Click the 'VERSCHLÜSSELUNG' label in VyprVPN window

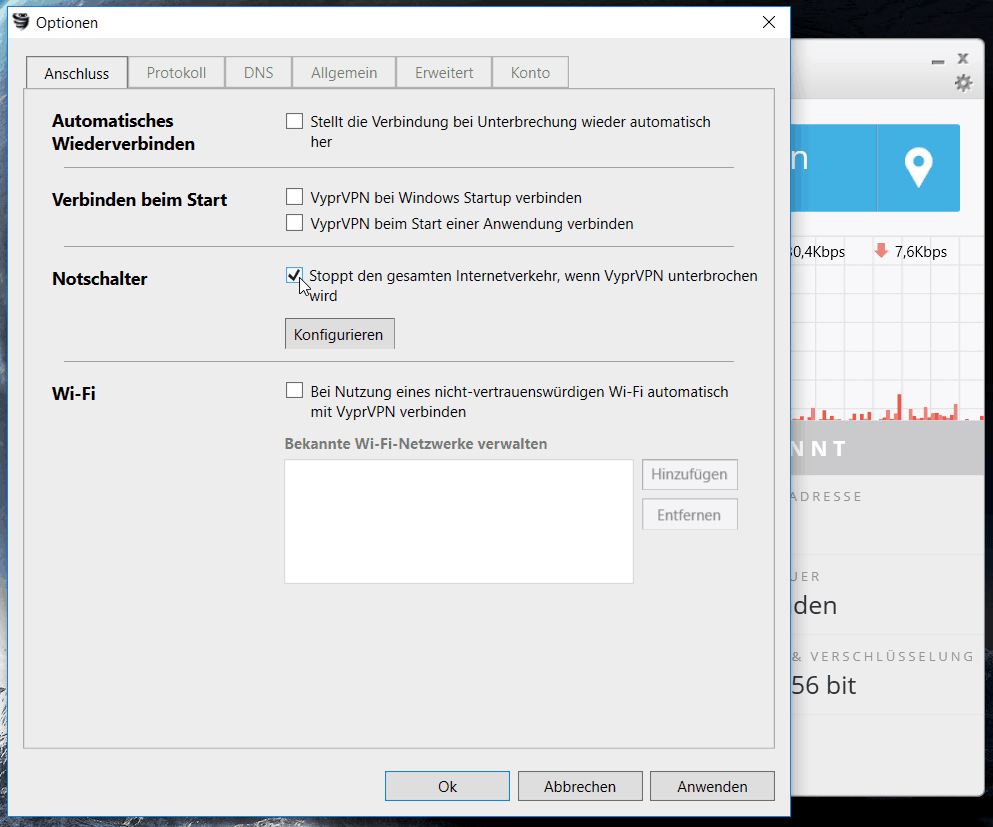[892, 656]
